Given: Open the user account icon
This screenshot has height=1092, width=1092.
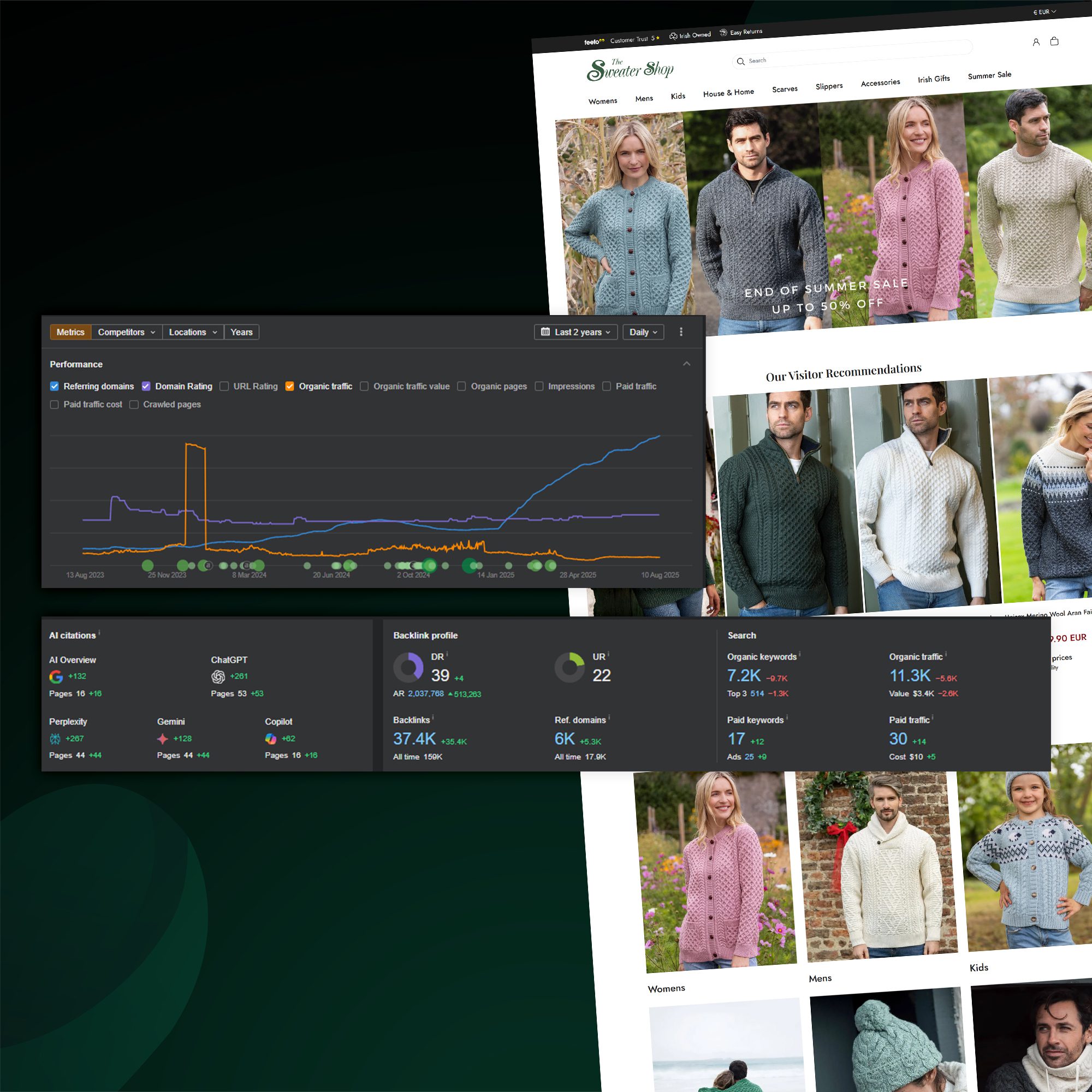Looking at the screenshot, I should pos(1036,42).
